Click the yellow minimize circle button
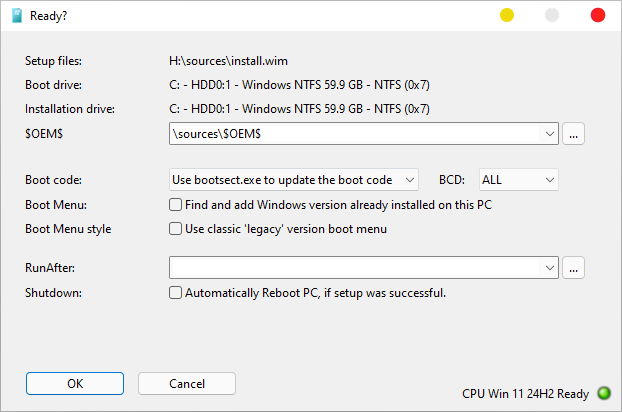This screenshot has height=412, width=622. (x=507, y=15)
